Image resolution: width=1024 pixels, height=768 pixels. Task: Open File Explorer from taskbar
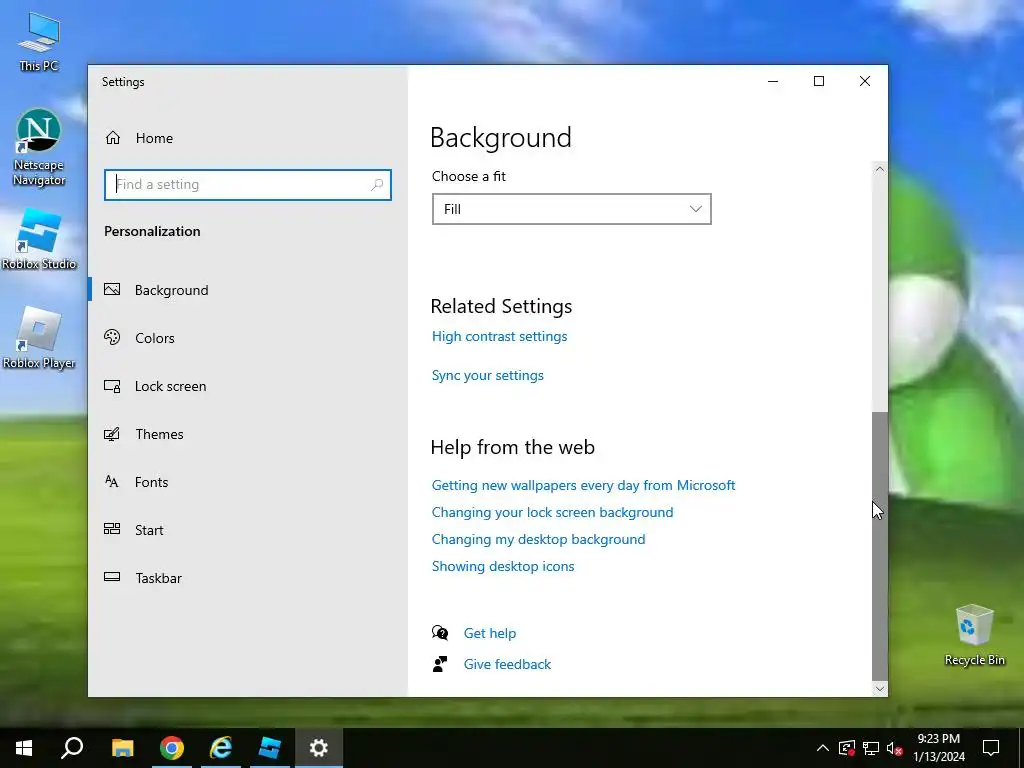coord(122,748)
